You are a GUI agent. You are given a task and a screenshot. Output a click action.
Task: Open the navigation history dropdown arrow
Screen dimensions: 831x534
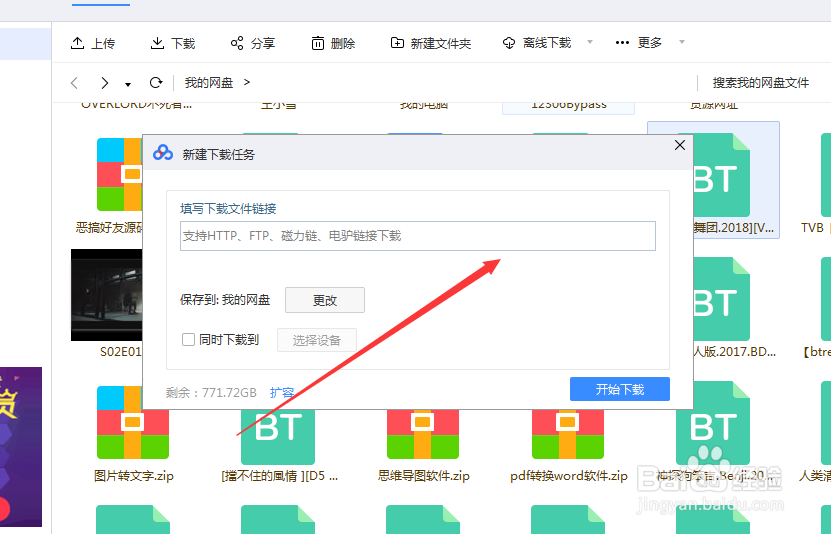click(x=128, y=84)
